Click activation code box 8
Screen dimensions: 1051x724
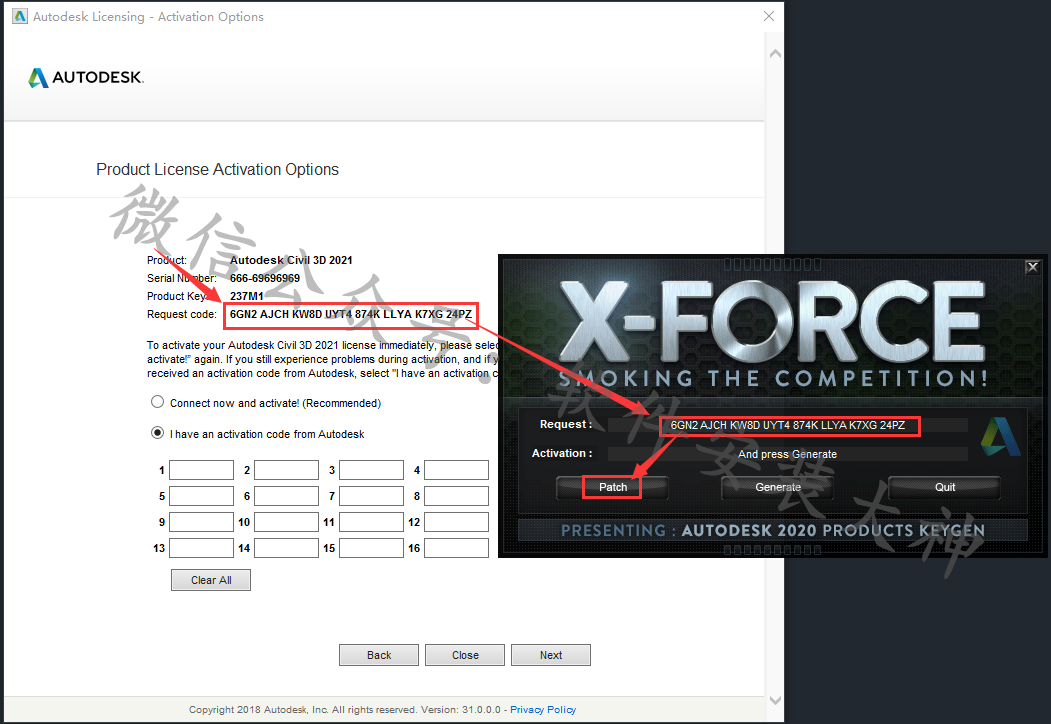click(456, 496)
